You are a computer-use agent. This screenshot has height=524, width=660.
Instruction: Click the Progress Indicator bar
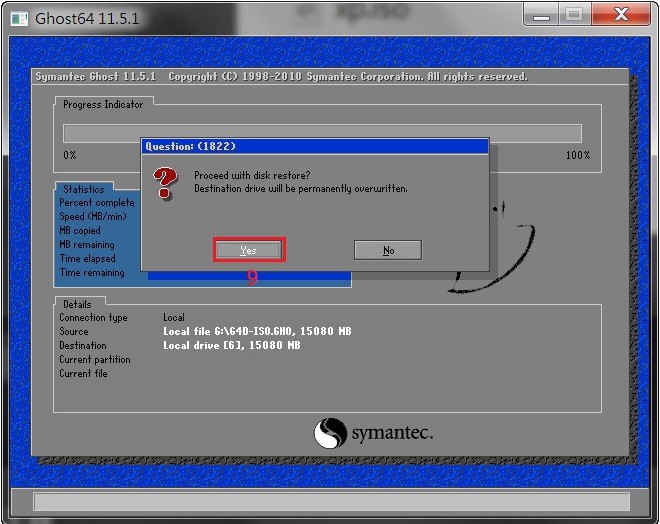pos(322,133)
